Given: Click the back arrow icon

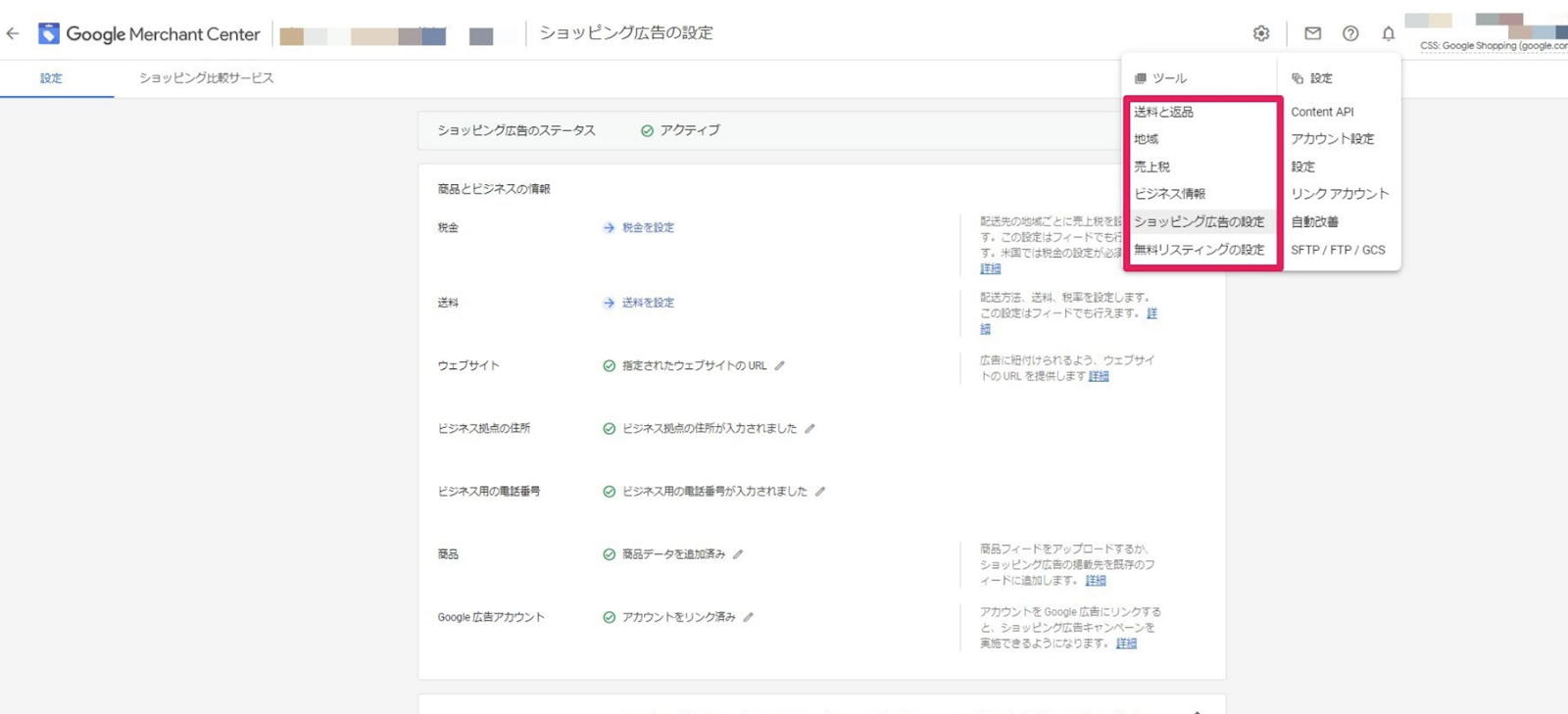Looking at the screenshot, I should tap(13, 33).
